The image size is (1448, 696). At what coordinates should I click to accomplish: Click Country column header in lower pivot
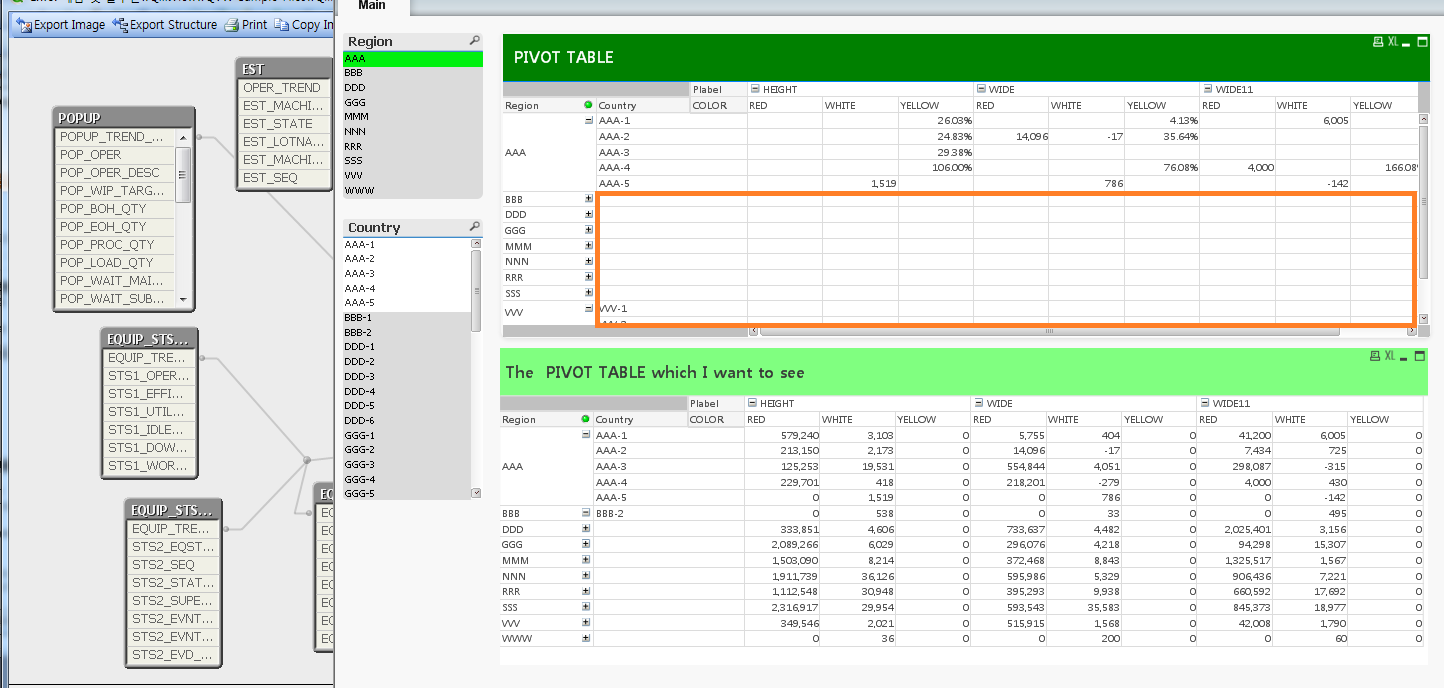[639, 419]
